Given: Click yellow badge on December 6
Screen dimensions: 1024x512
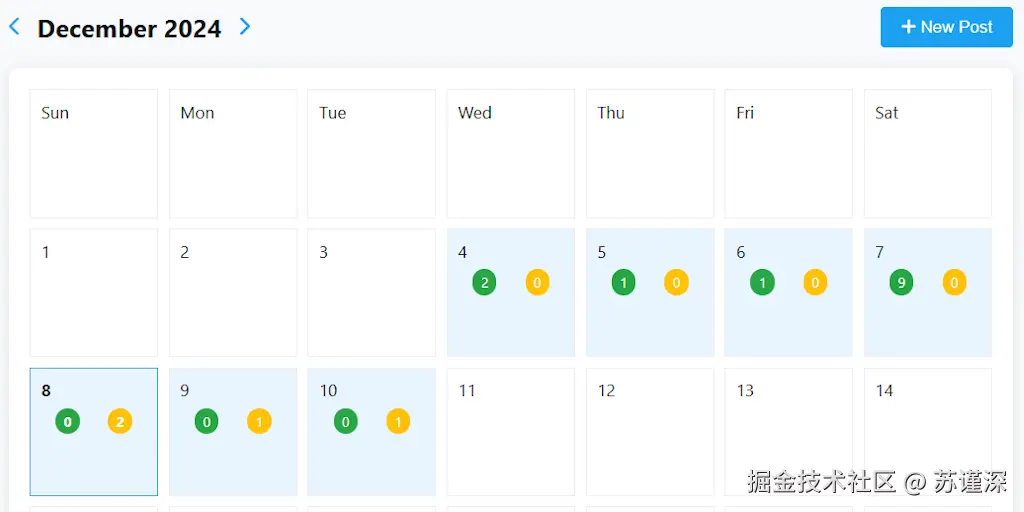Looking at the screenshot, I should (x=815, y=283).
